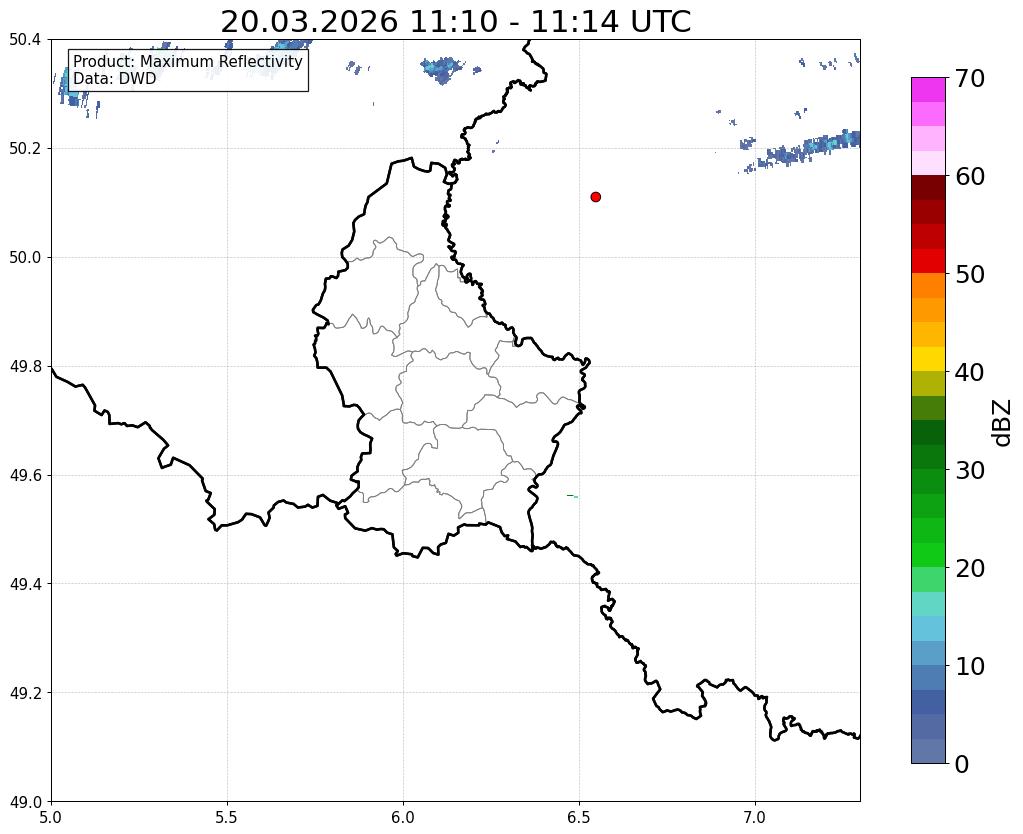1023x834 pixels.
Task: Click latitude tick label 50.2
Action: [25, 149]
